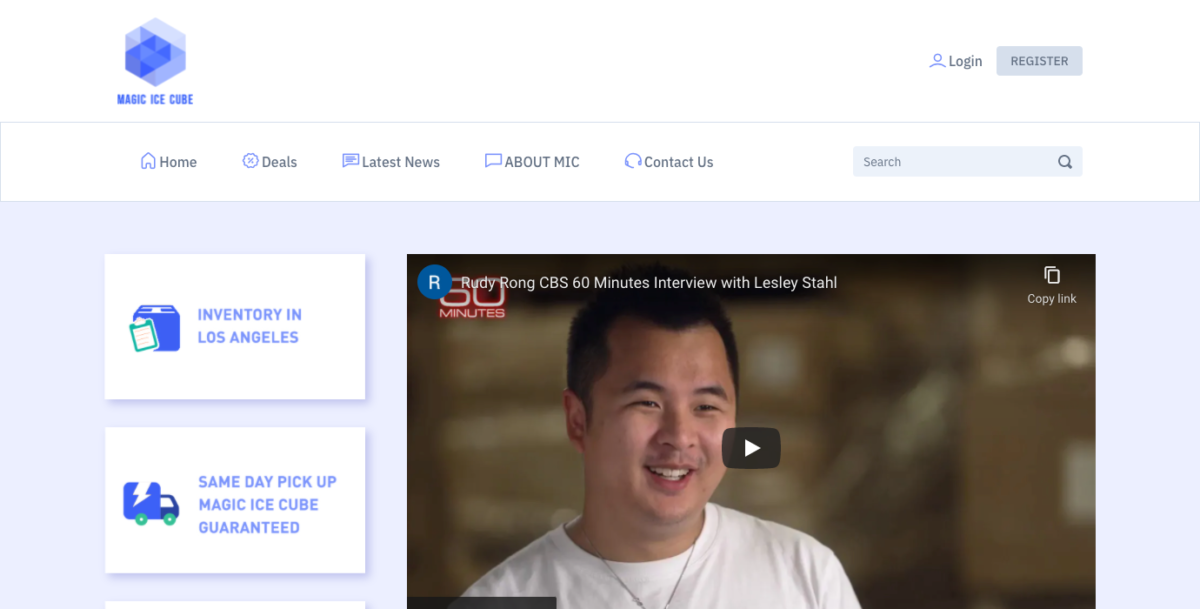
Task: Focus the Search input field
Action: coord(955,162)
